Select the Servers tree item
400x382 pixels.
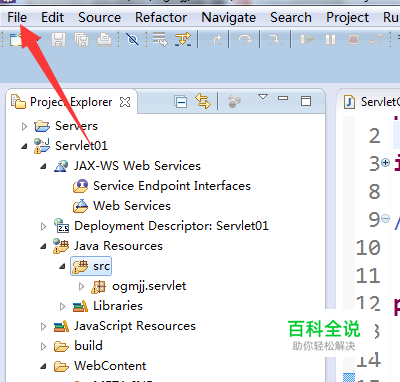(76, 126)
